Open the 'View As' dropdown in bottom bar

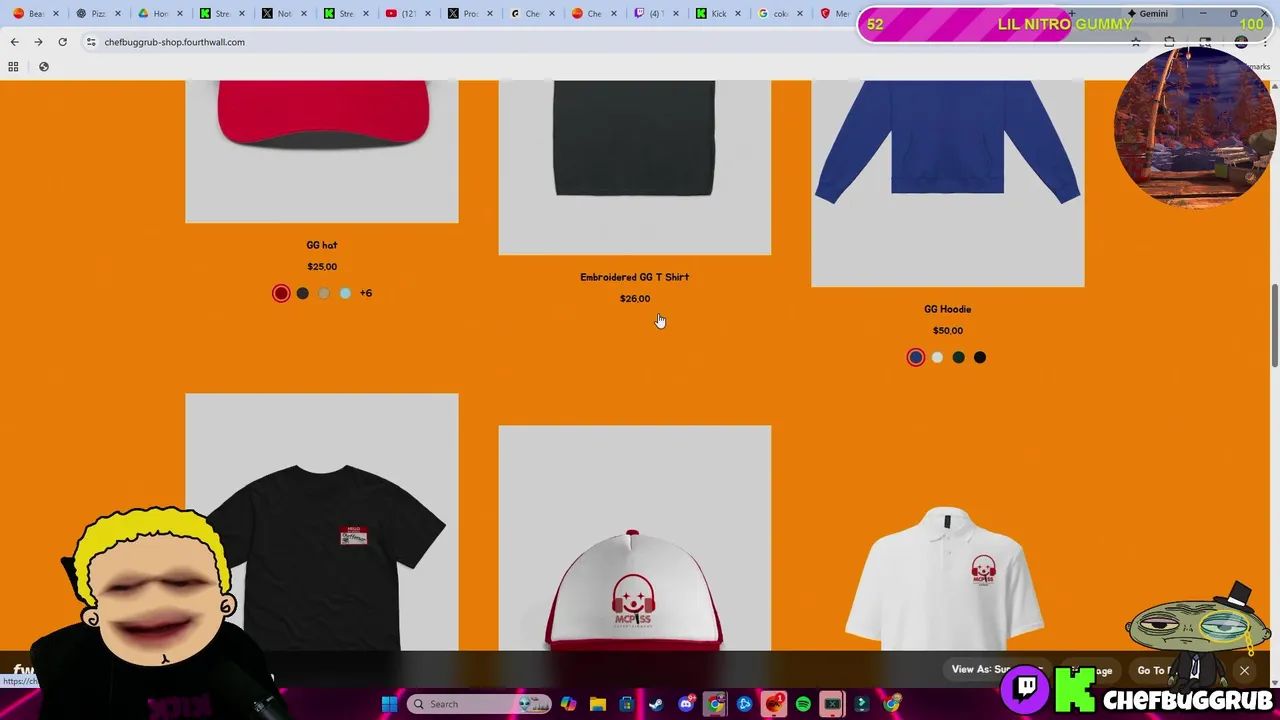(997, 669)
